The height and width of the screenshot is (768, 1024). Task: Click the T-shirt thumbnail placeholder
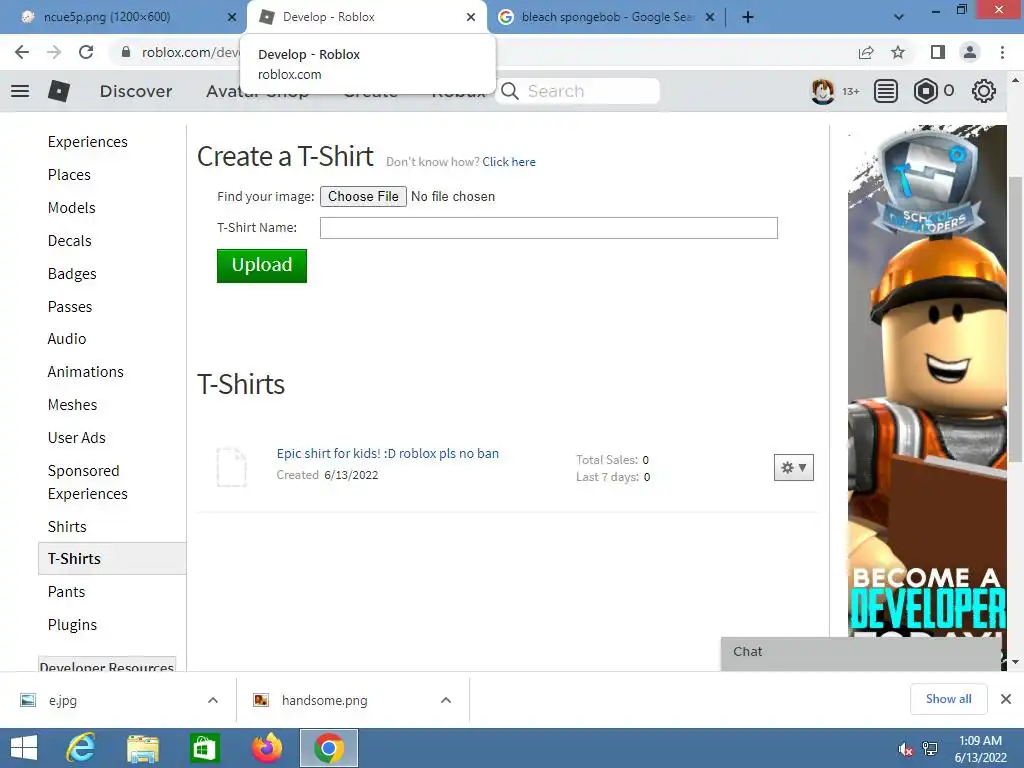coord(231,467)
